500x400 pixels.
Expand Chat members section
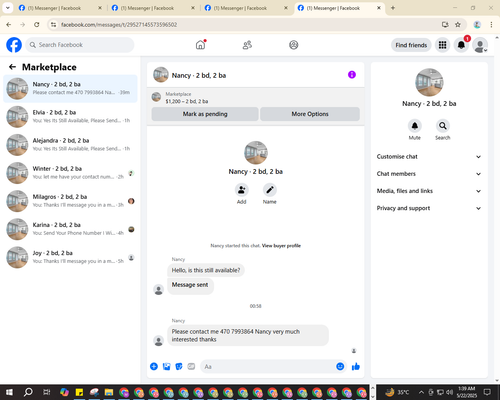pyautogui.click(x=429, y=174)
